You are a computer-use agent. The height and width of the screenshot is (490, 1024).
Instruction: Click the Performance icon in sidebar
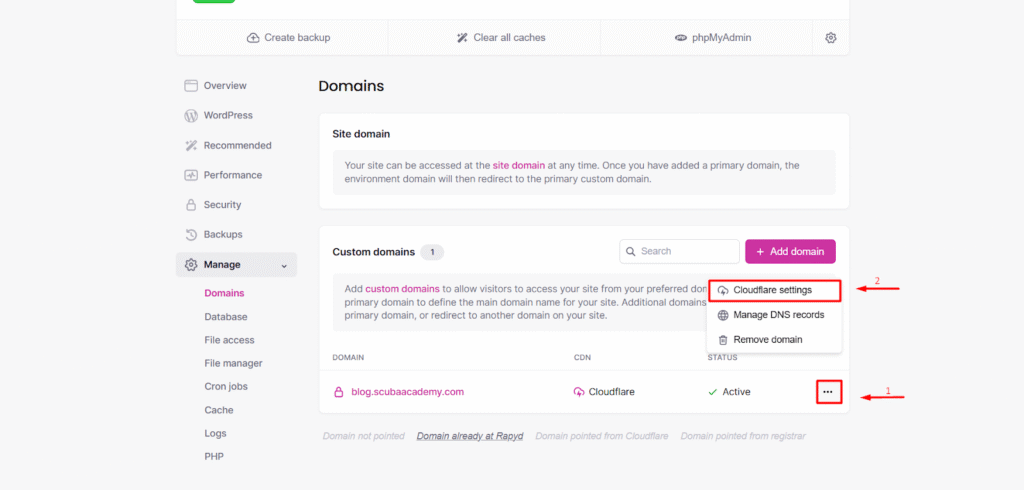coord(191,175)
